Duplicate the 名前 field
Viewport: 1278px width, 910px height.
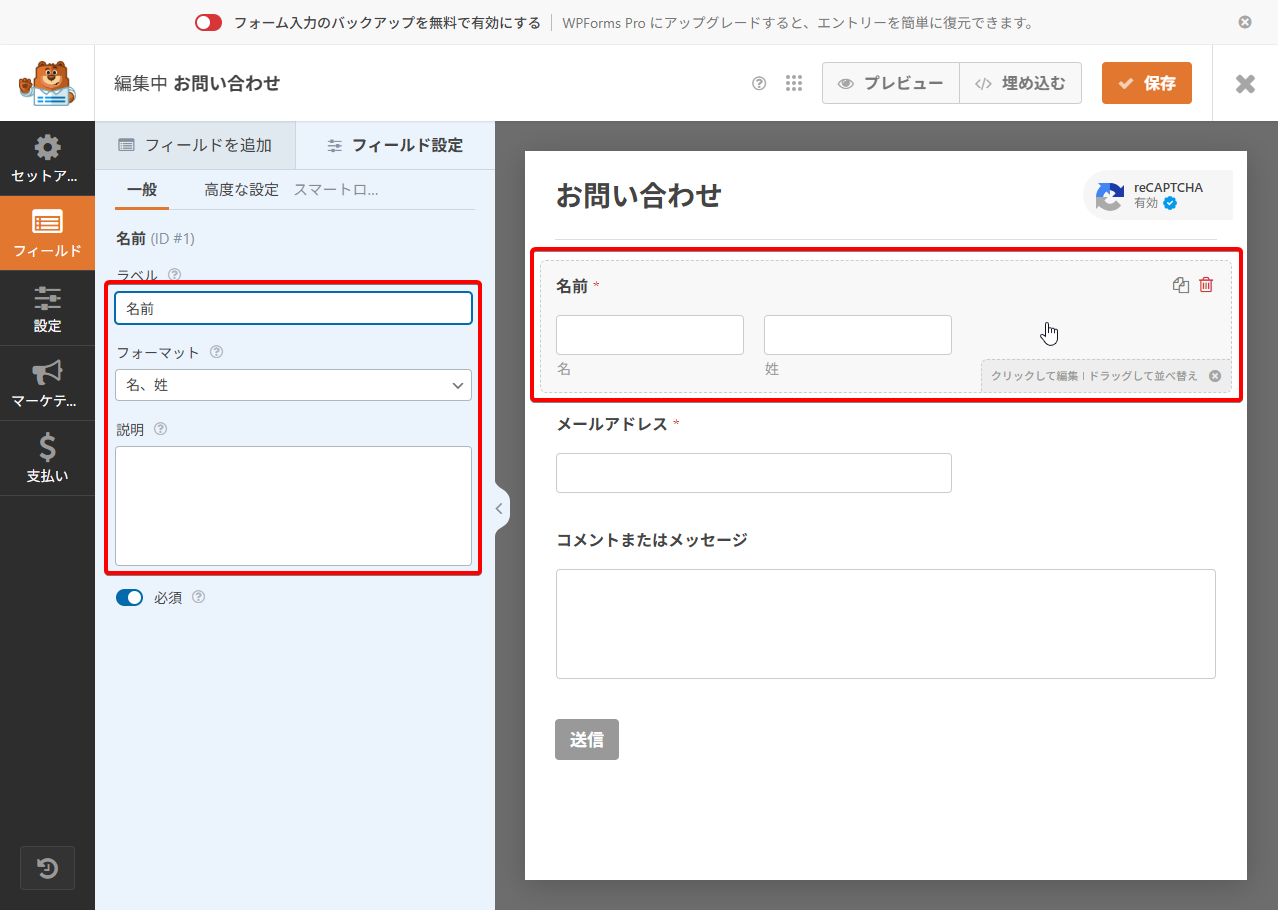tap(1180, 285)
